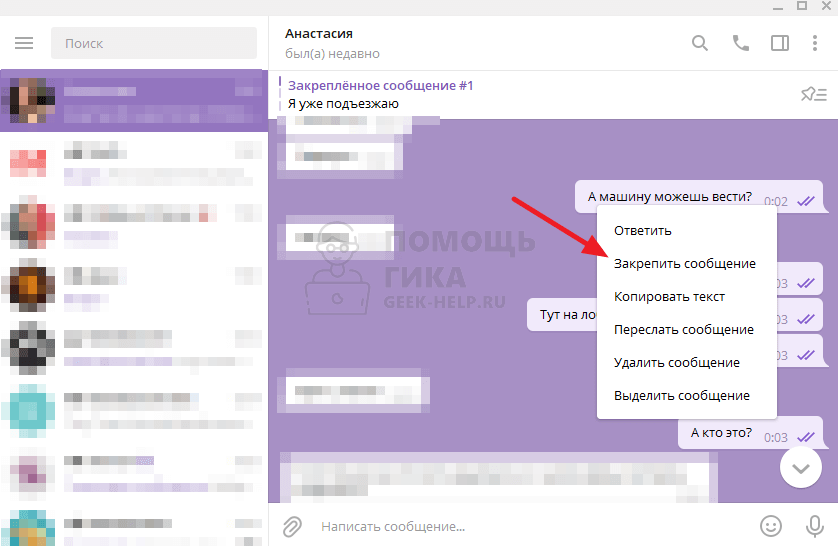The width and height of the screenshot is (838, 546).
Task: Click 'Выделить сообщение' menu item
Action: tap(681, 395)
